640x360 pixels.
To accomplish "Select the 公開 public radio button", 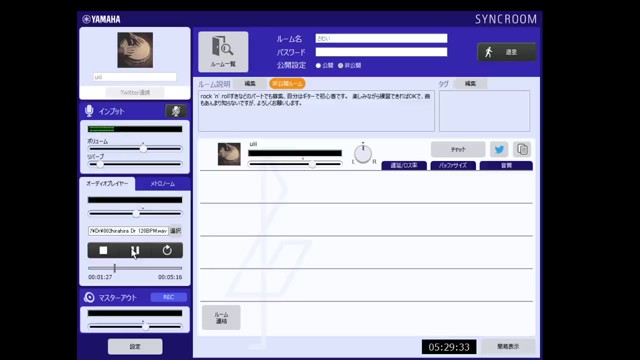I will click(x=318, y=65).
